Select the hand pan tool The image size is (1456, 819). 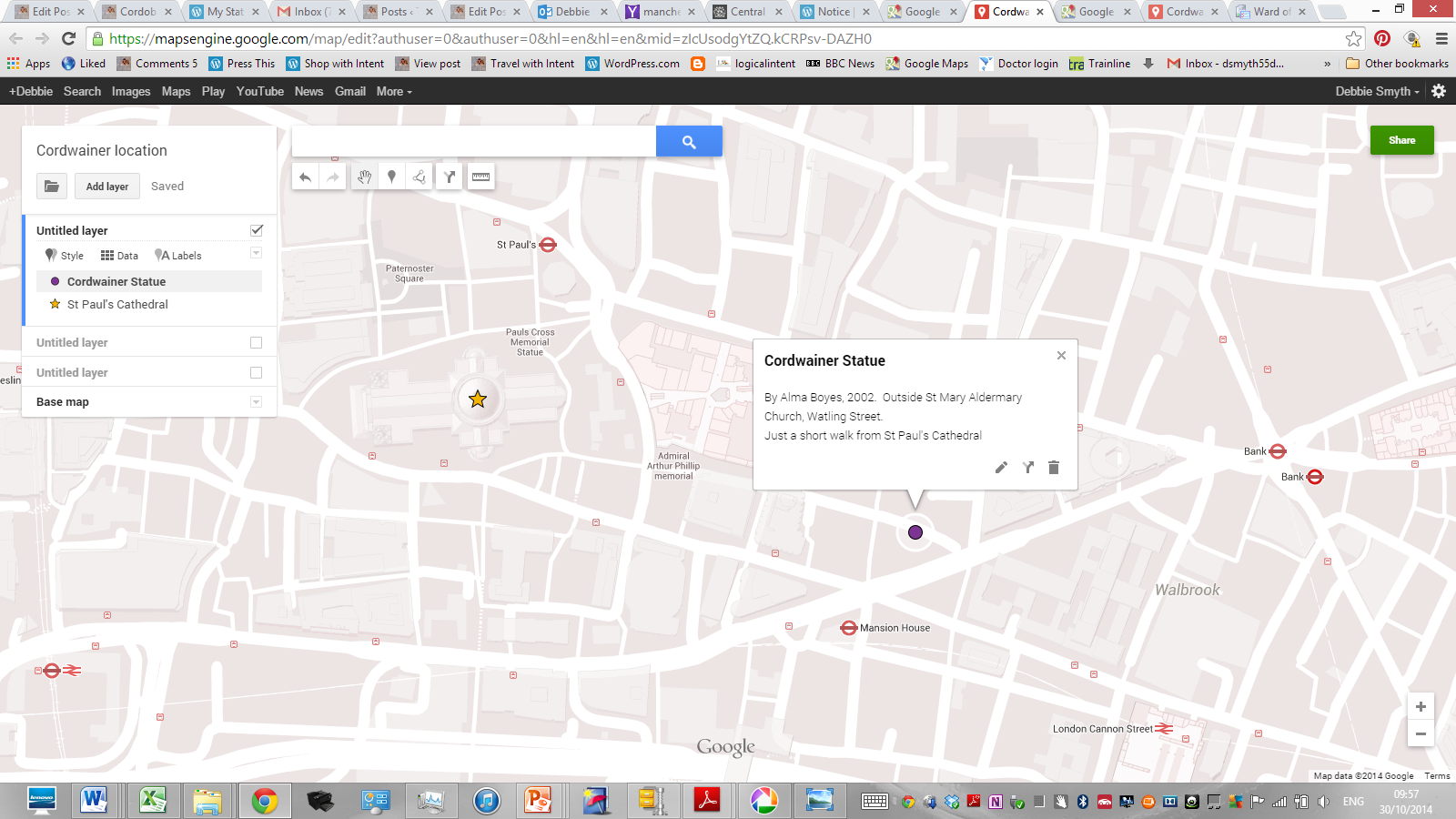coord(364,177)
